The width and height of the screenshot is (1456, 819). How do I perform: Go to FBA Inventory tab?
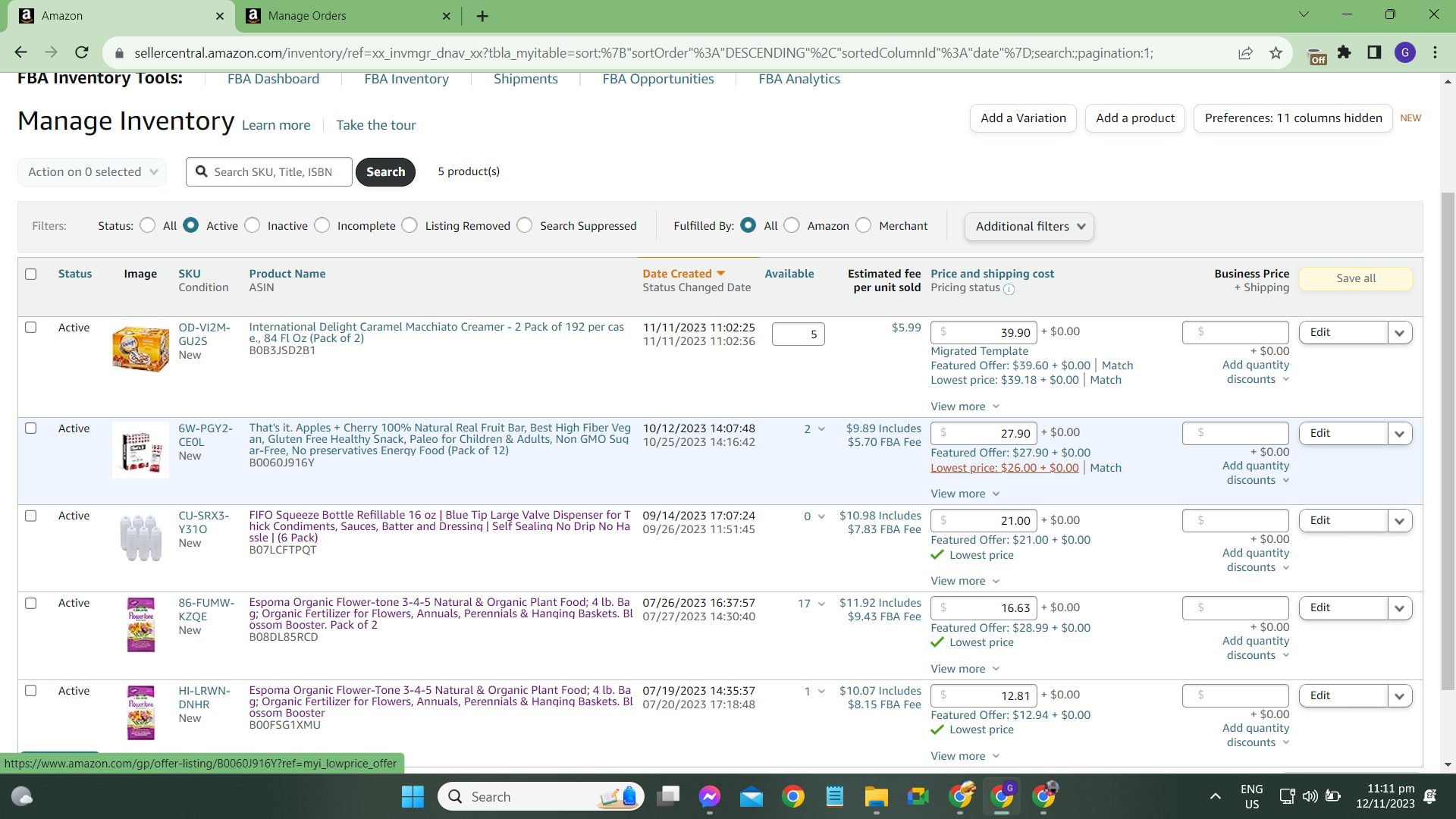tap(406, 79)
